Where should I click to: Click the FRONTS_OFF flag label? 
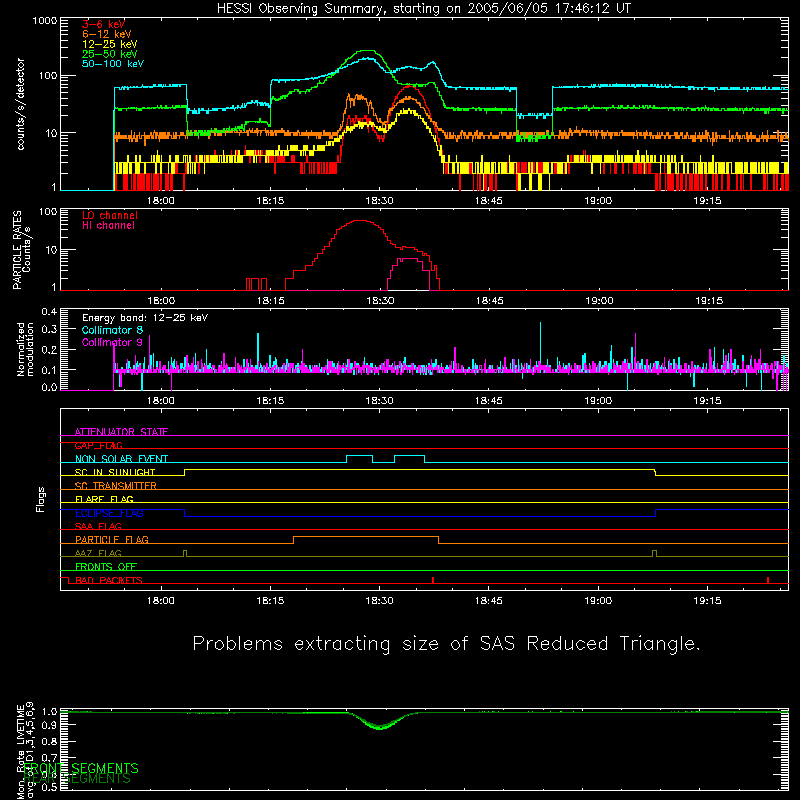click(x=106, y=567)
